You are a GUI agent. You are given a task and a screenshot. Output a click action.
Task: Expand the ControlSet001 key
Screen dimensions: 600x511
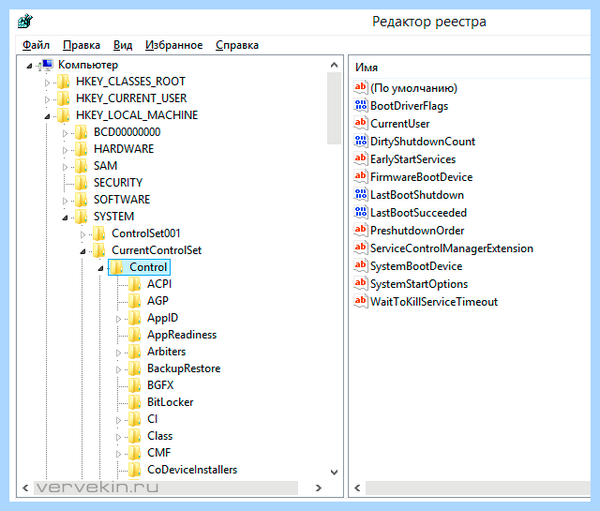(83, 234)
